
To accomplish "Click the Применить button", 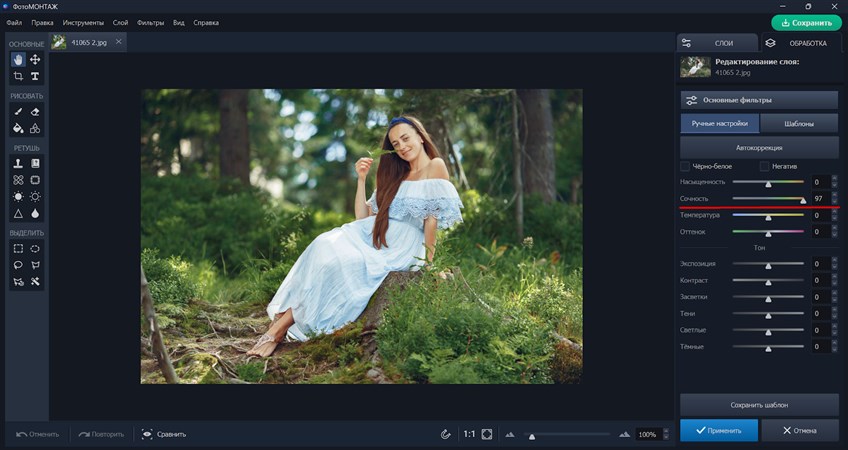I will click(718, 430).
